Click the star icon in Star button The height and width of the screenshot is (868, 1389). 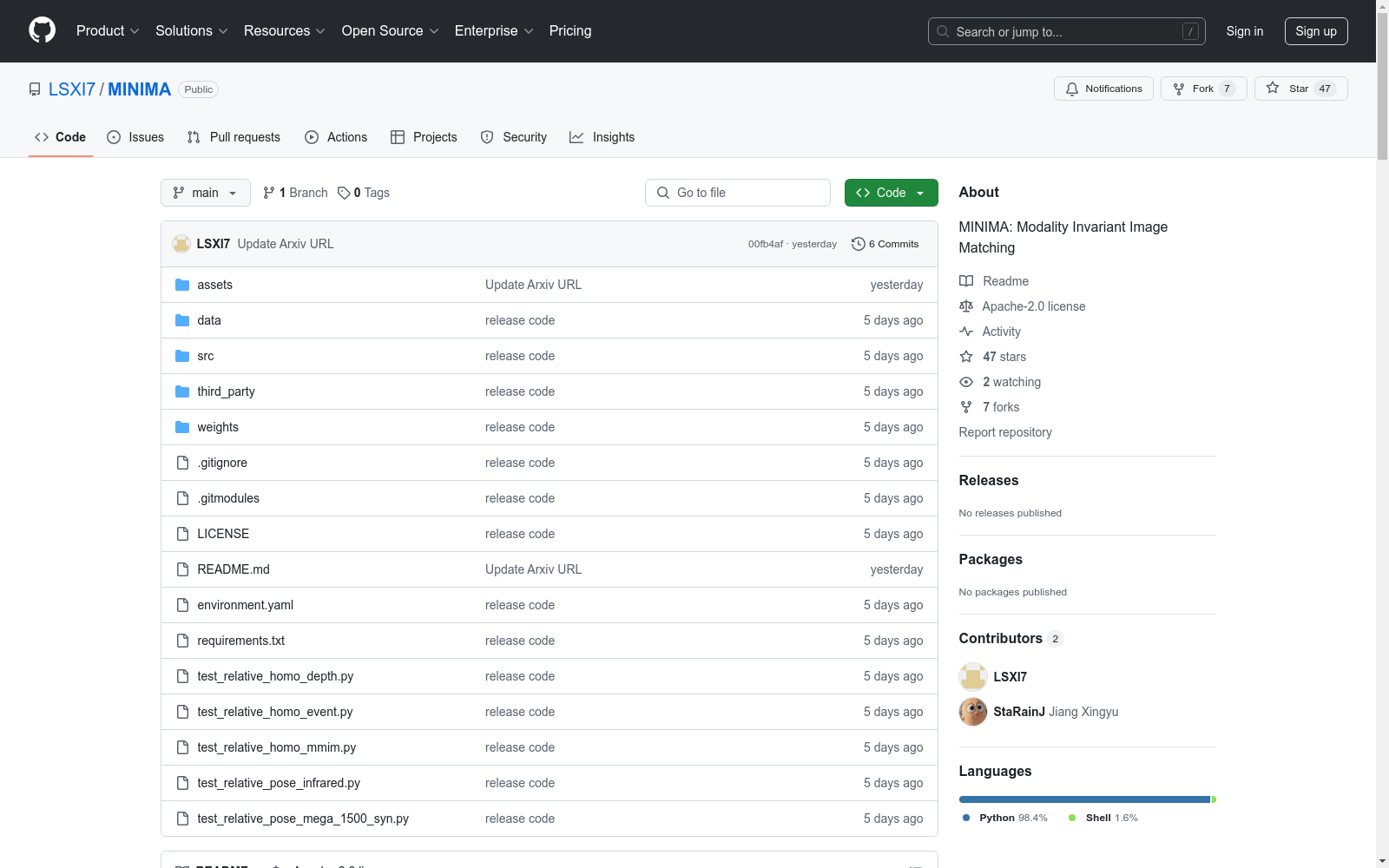pyautogui.click(x=1273, y=88)
